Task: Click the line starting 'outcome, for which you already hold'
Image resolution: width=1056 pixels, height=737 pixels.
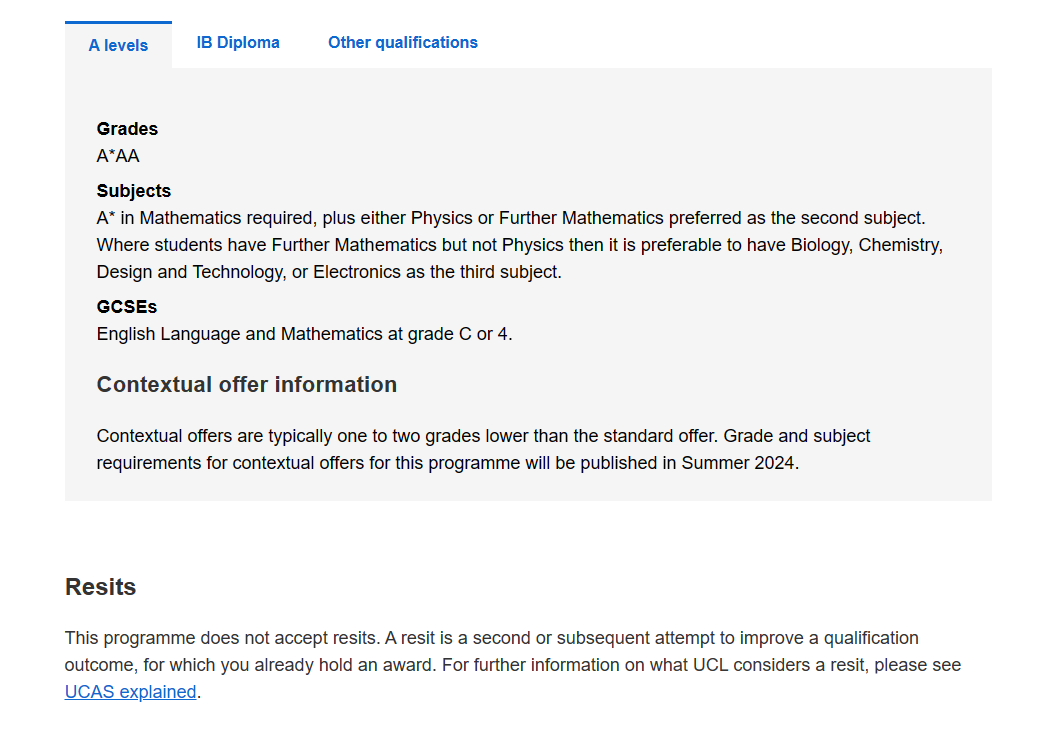Action: [513, 665]
